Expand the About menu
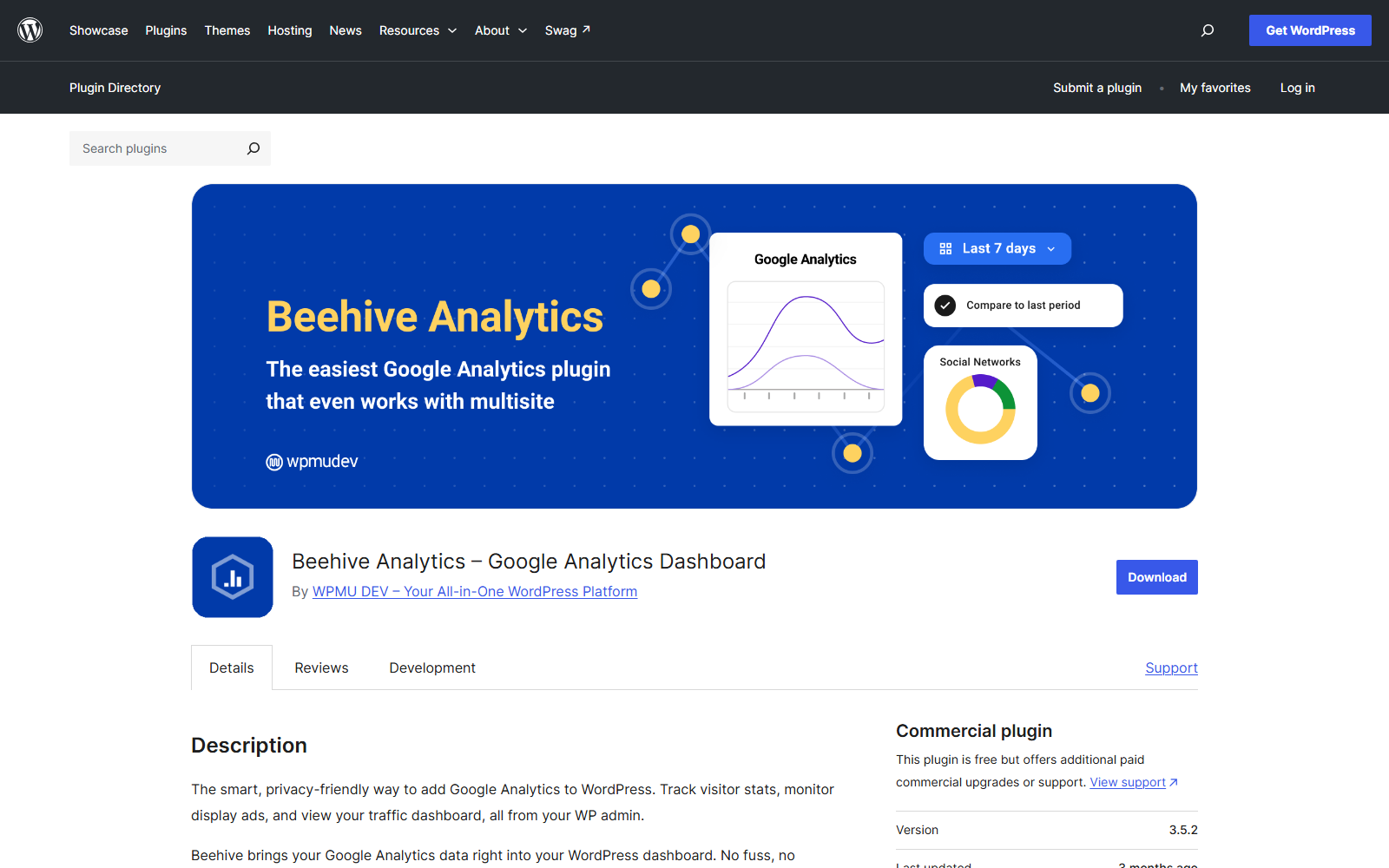The height and width of the screenshot is (868, 1389). (501, 30)
